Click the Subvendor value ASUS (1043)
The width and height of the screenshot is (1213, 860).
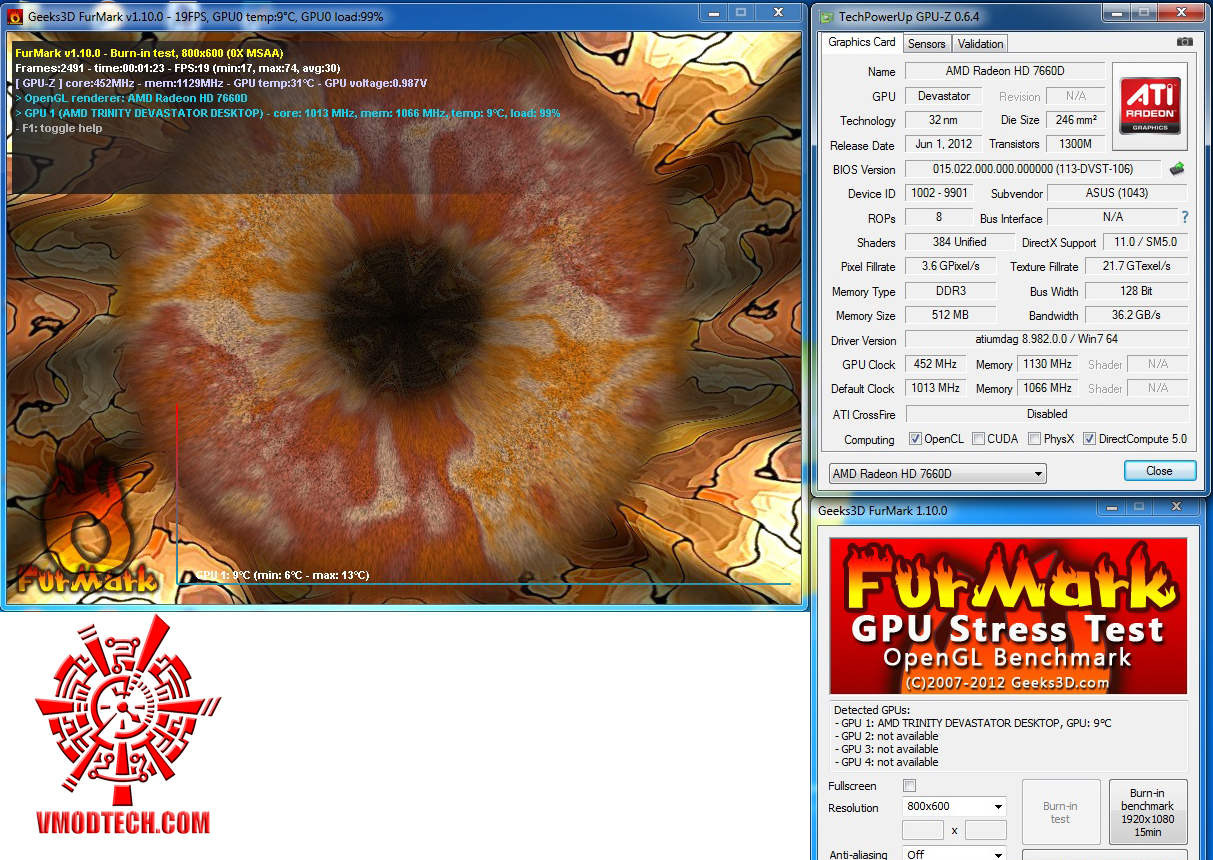click(1117, 193)
